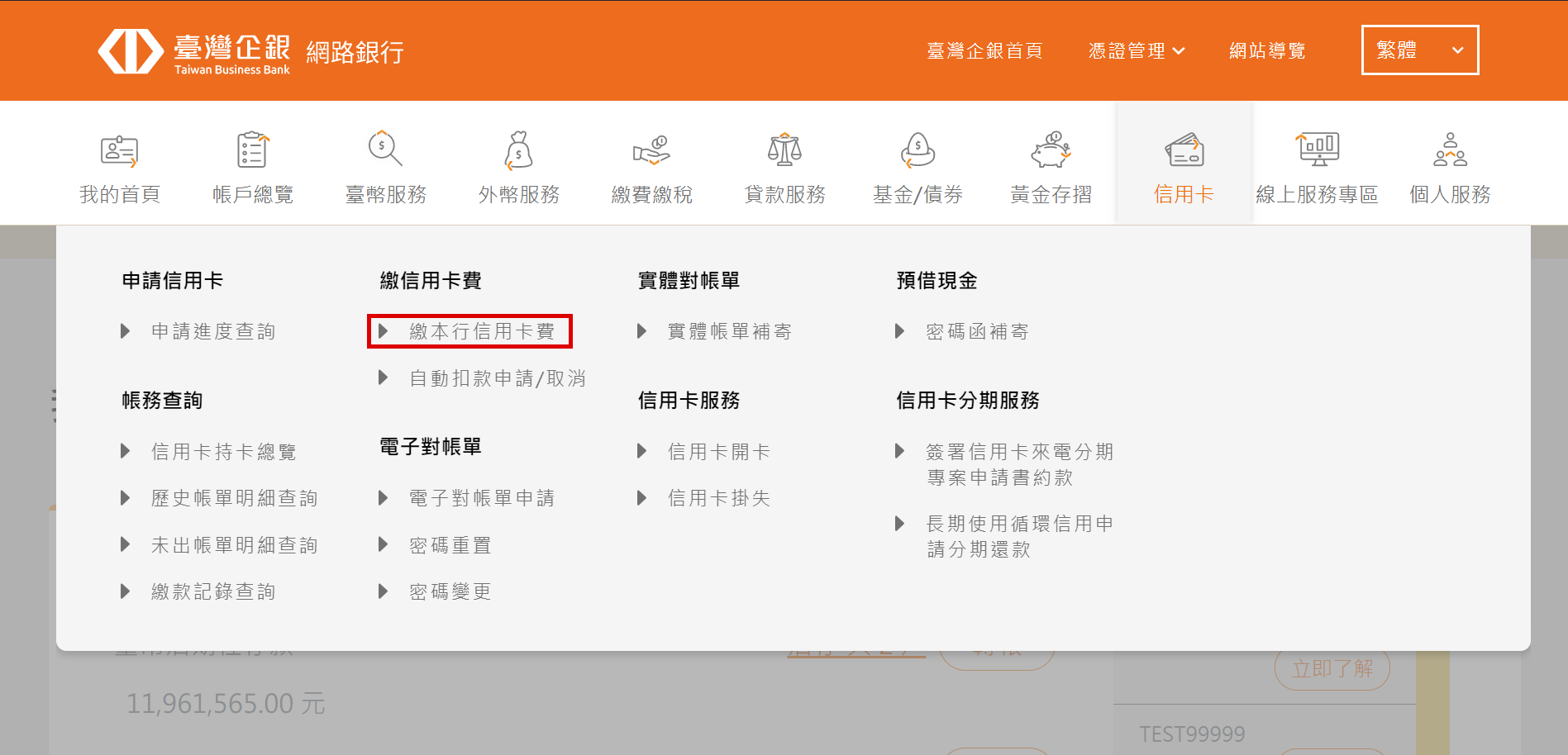Open the 繁體 language dropdown
This screenshot has width=1568, height=755.
click(1420, 50)
